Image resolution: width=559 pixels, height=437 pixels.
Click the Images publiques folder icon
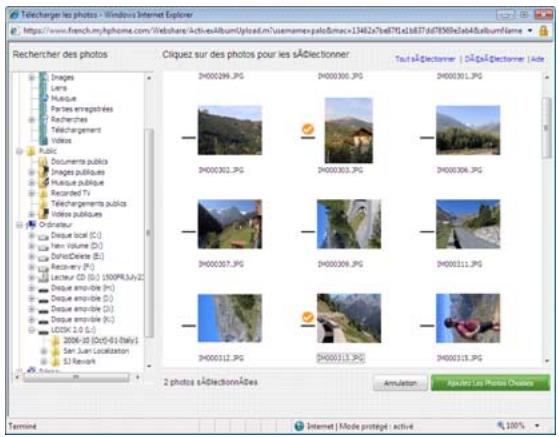pos(43,172)
